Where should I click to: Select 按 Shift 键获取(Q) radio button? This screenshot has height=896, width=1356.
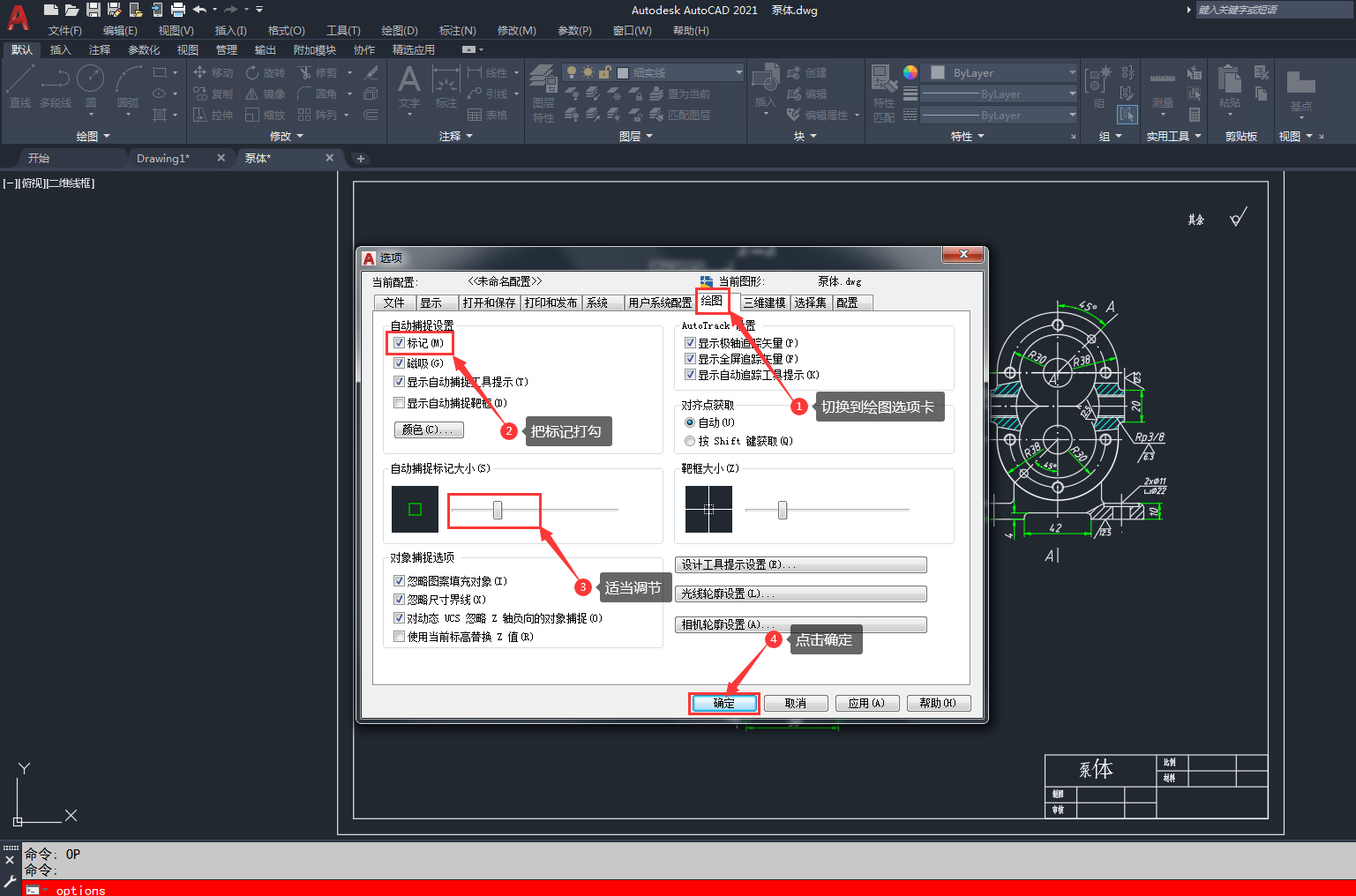tap(690, 441)
